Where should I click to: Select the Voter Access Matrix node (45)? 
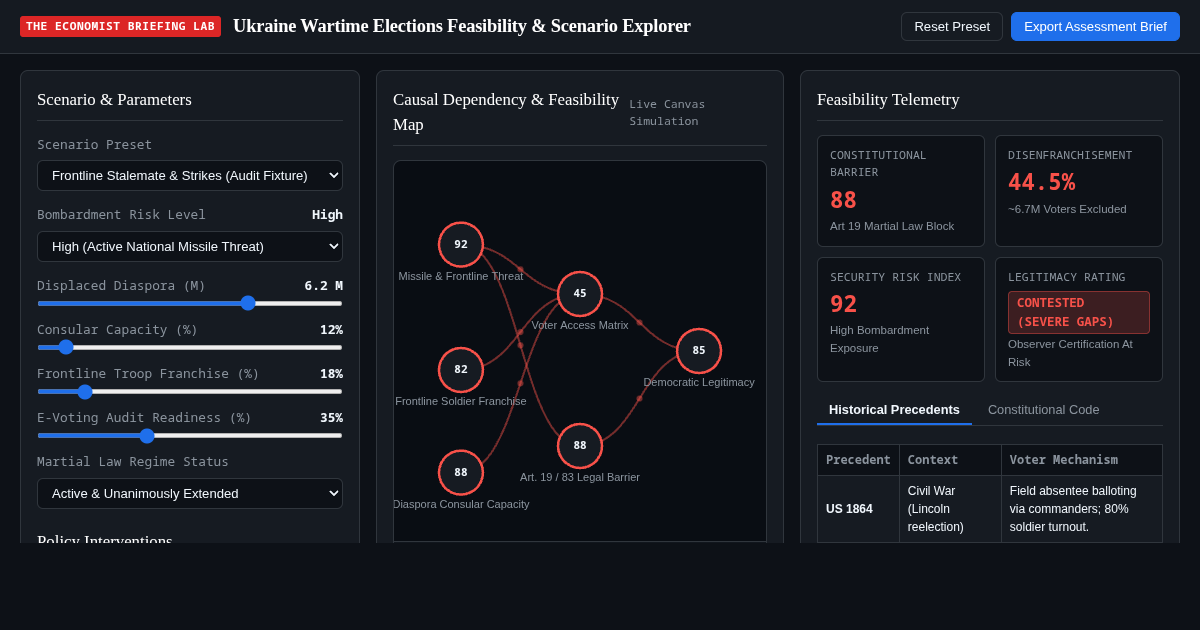[x=580, y=294]
